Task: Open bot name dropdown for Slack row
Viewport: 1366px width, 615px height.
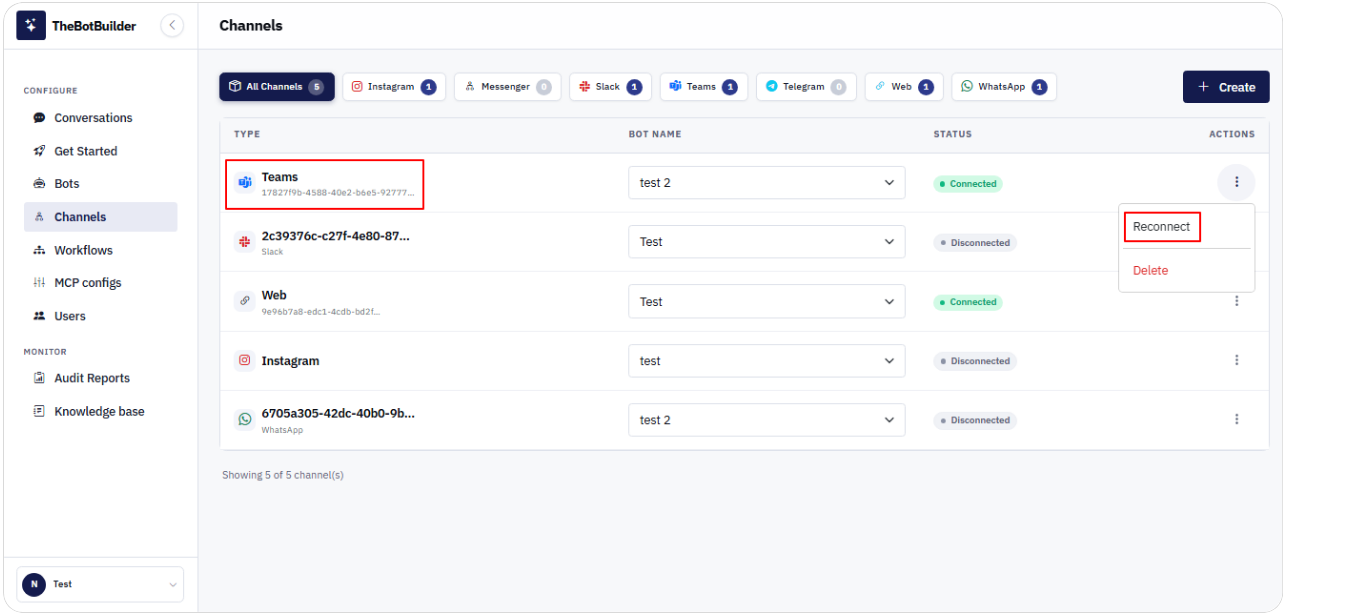Action: tap(767, 242)
